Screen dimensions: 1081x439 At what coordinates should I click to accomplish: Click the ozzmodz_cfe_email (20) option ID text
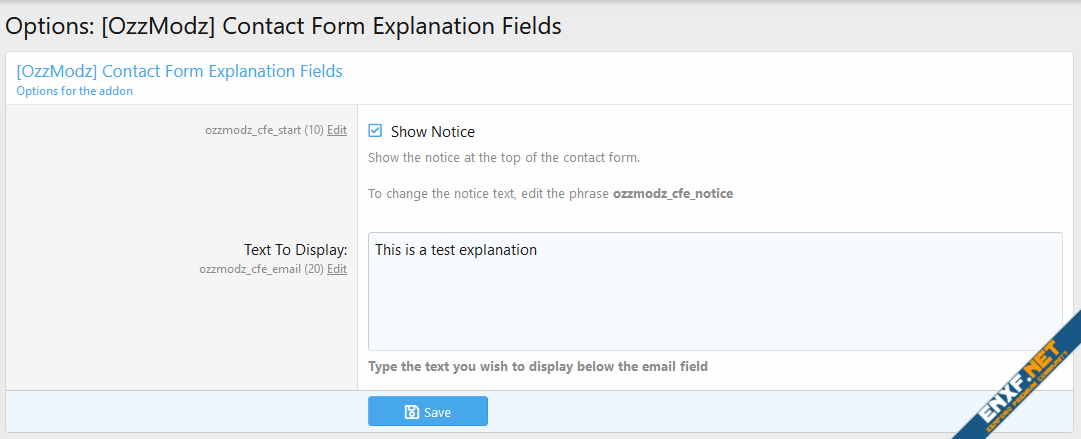coord(261,269)
